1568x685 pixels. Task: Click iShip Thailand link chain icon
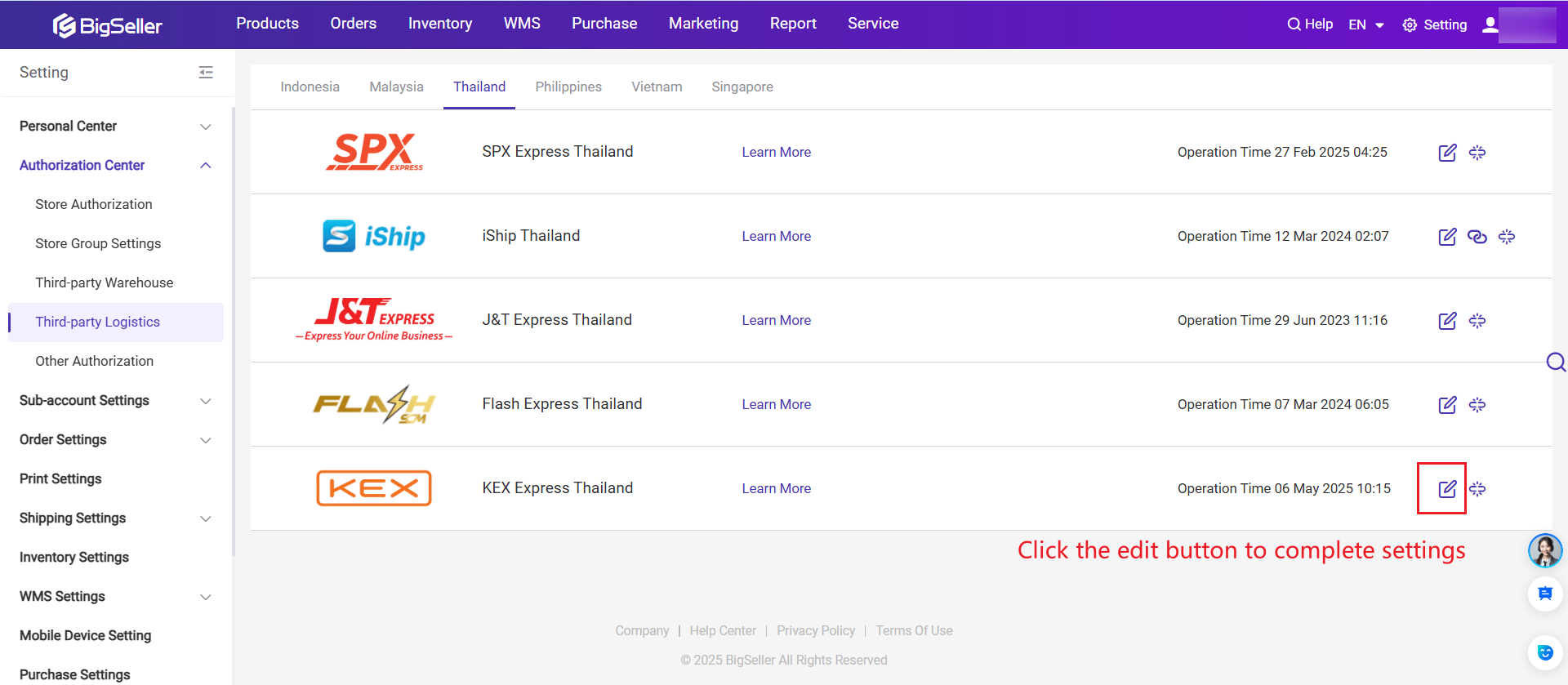click(1477, 237)
